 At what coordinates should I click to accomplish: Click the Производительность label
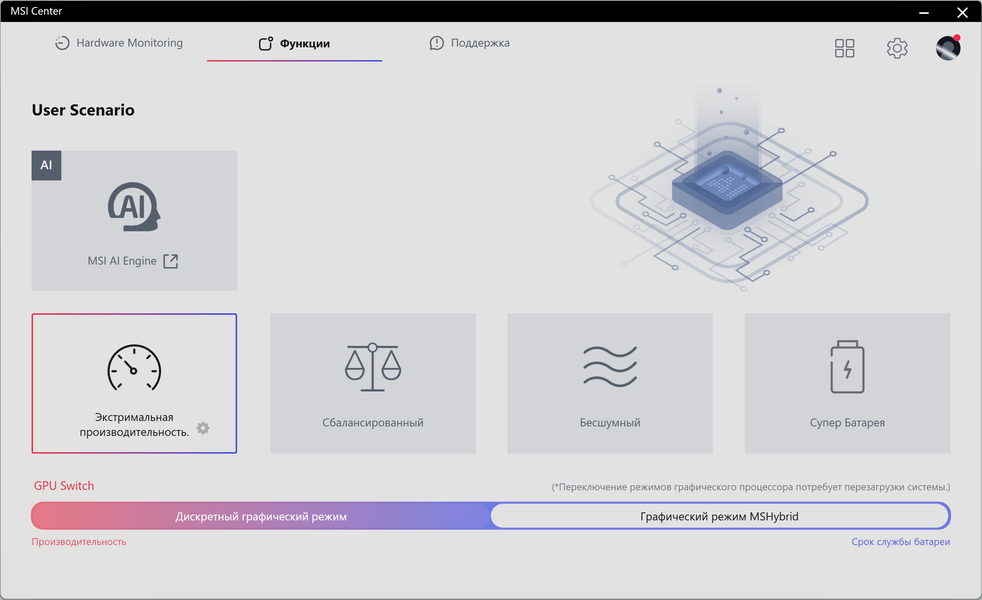[x=79, y=542]
